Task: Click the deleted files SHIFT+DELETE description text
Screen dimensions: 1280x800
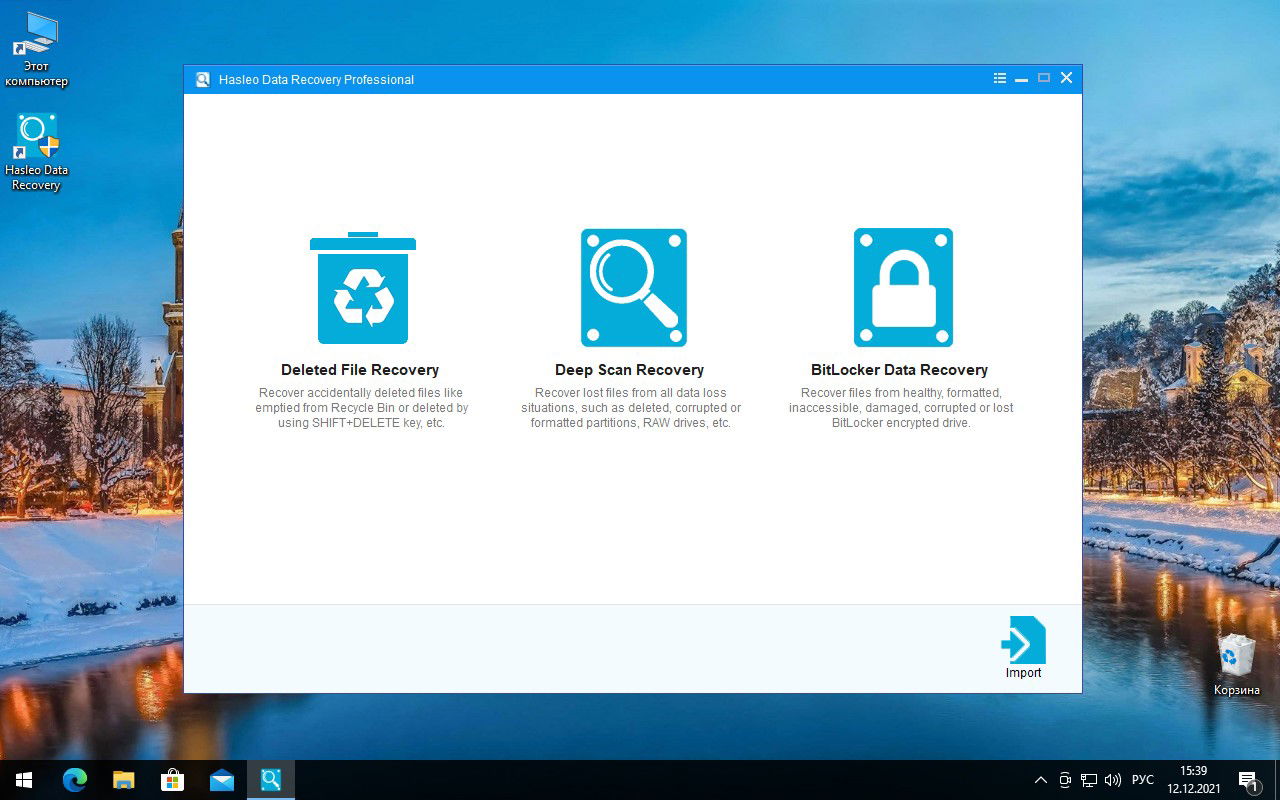Action: (x=362, y=408)
